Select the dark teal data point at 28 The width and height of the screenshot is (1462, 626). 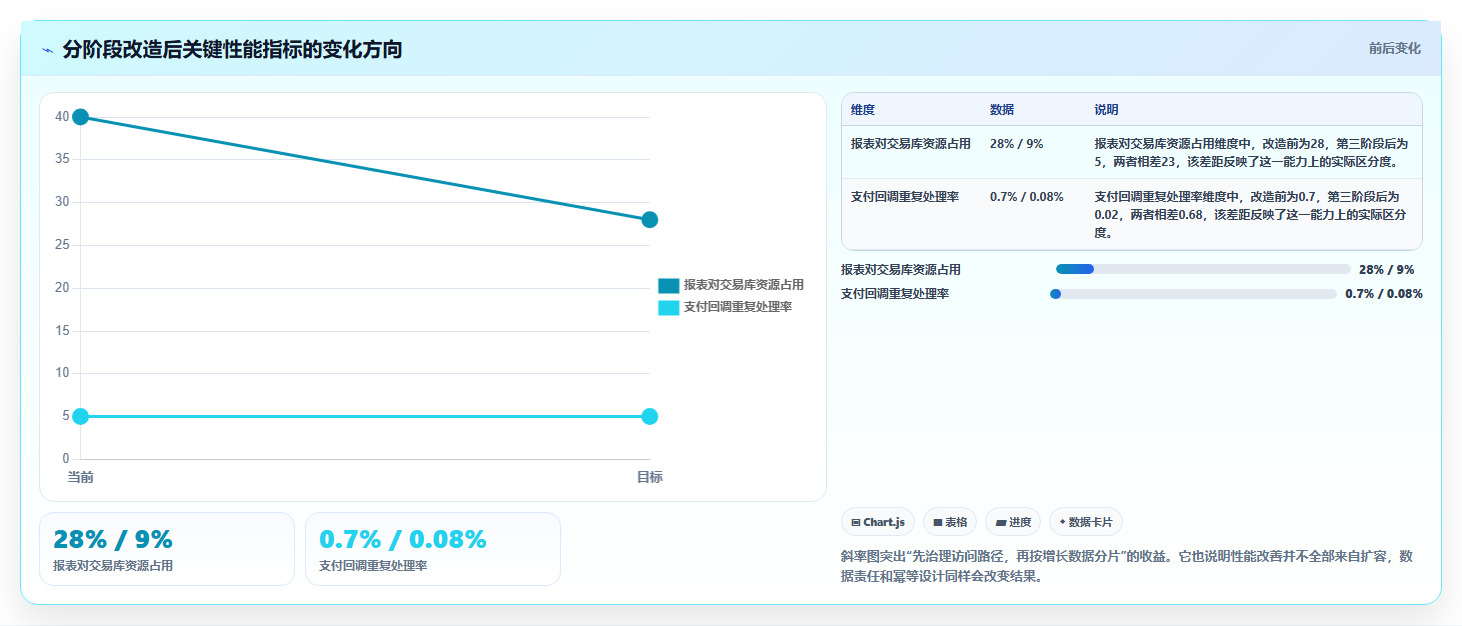650,220
